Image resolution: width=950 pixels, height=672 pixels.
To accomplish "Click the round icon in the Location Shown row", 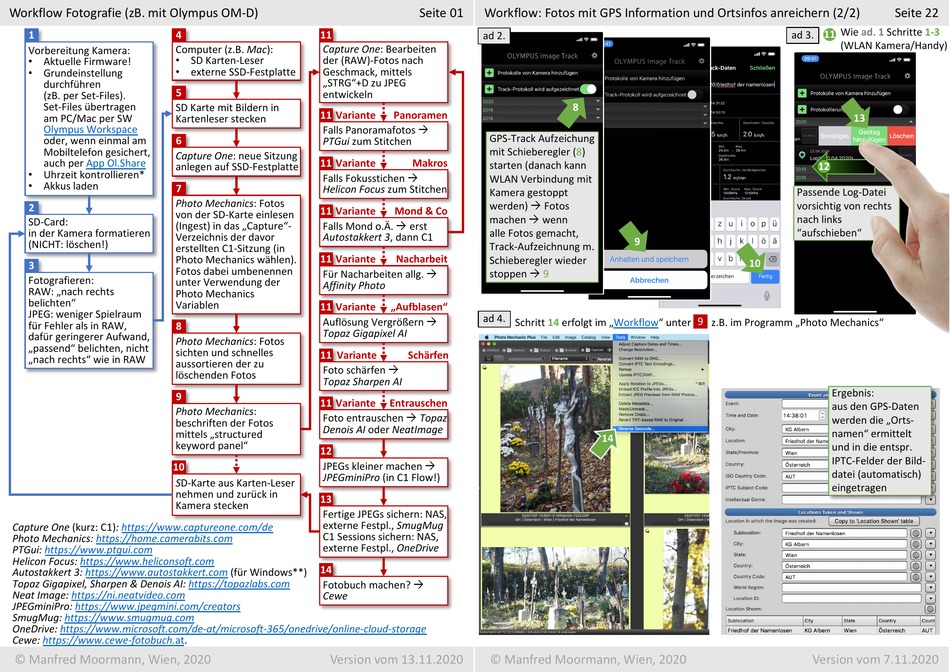I will [x=929, y=608].
